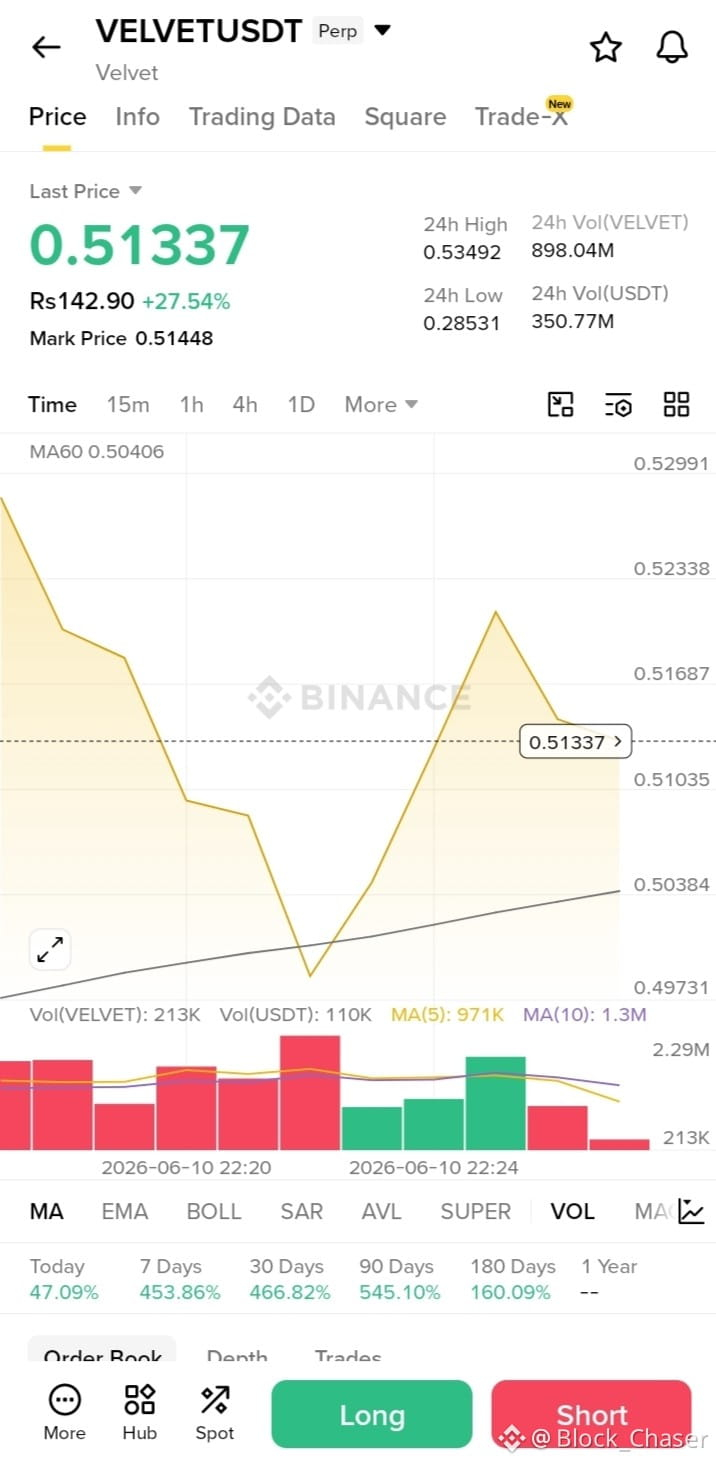Open chart settings icon
The height and width of the screenshot is (1464, 716).
click(x=619, y=404)
